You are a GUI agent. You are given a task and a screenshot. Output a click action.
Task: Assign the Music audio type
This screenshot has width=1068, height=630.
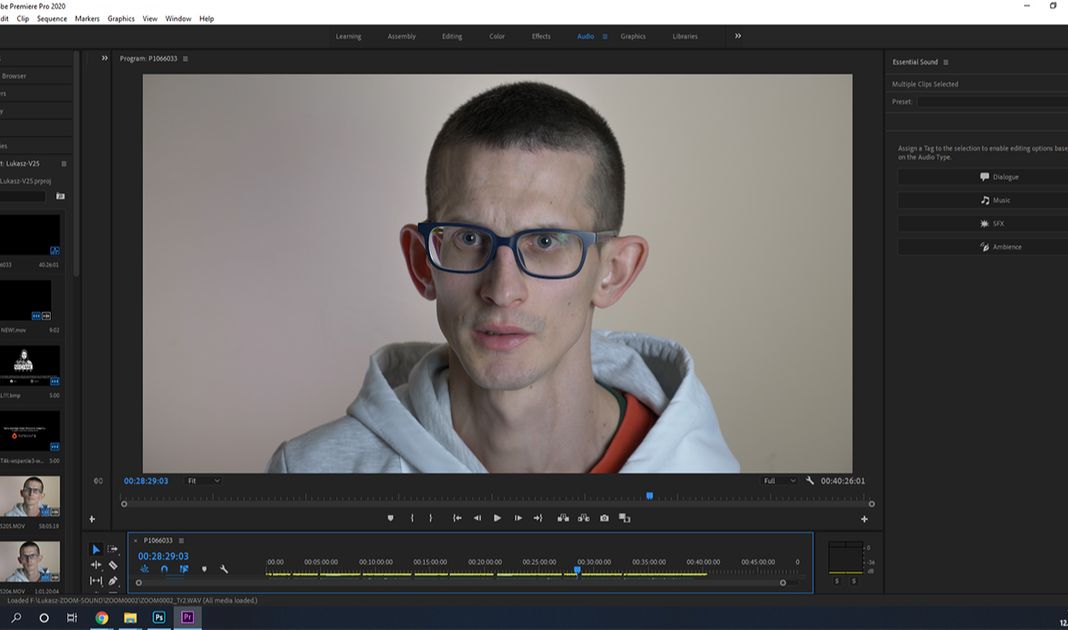click(982, 200)
